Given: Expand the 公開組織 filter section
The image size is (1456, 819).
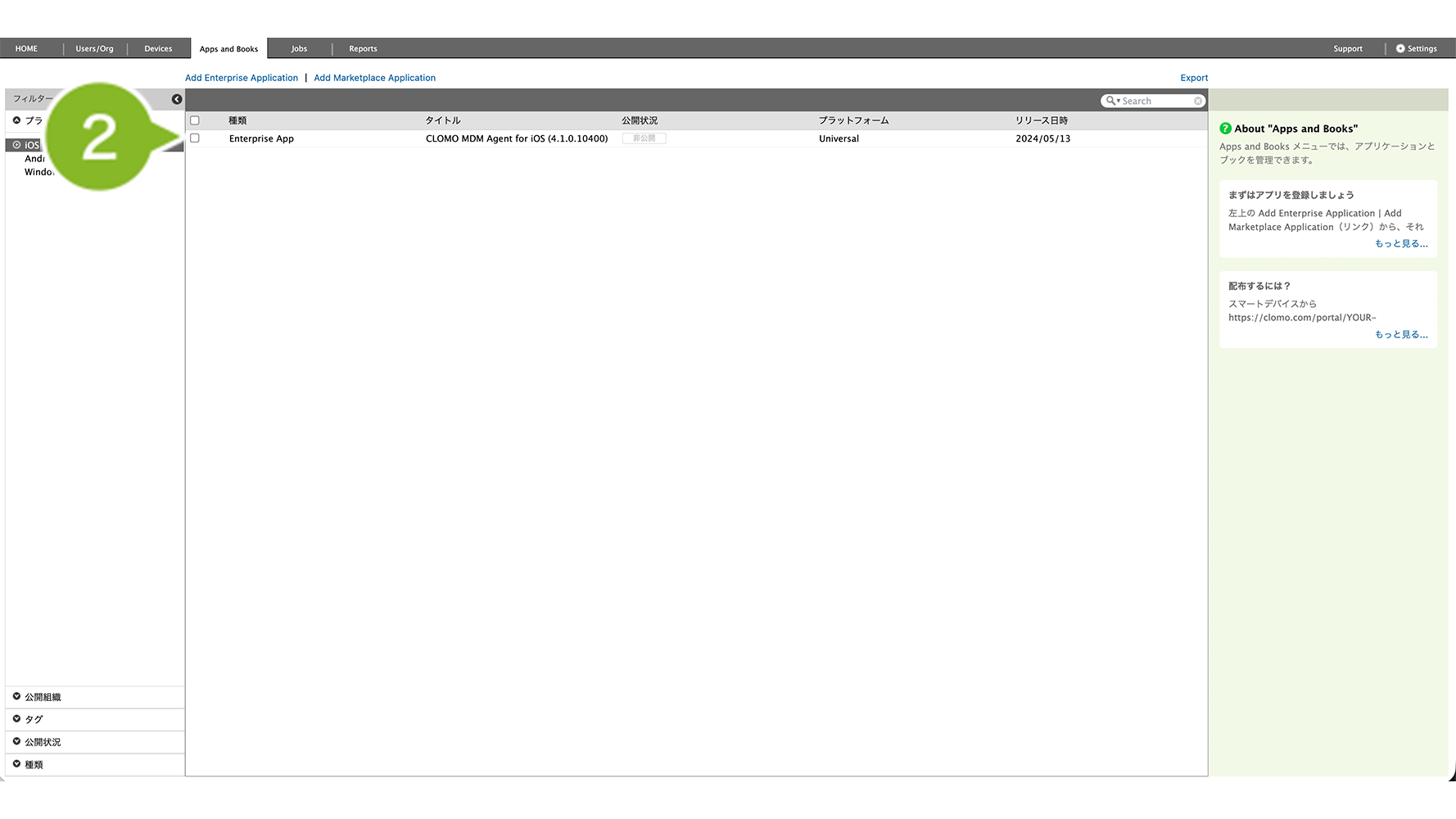Looking at the screenshot, I should tap(16, 697).
